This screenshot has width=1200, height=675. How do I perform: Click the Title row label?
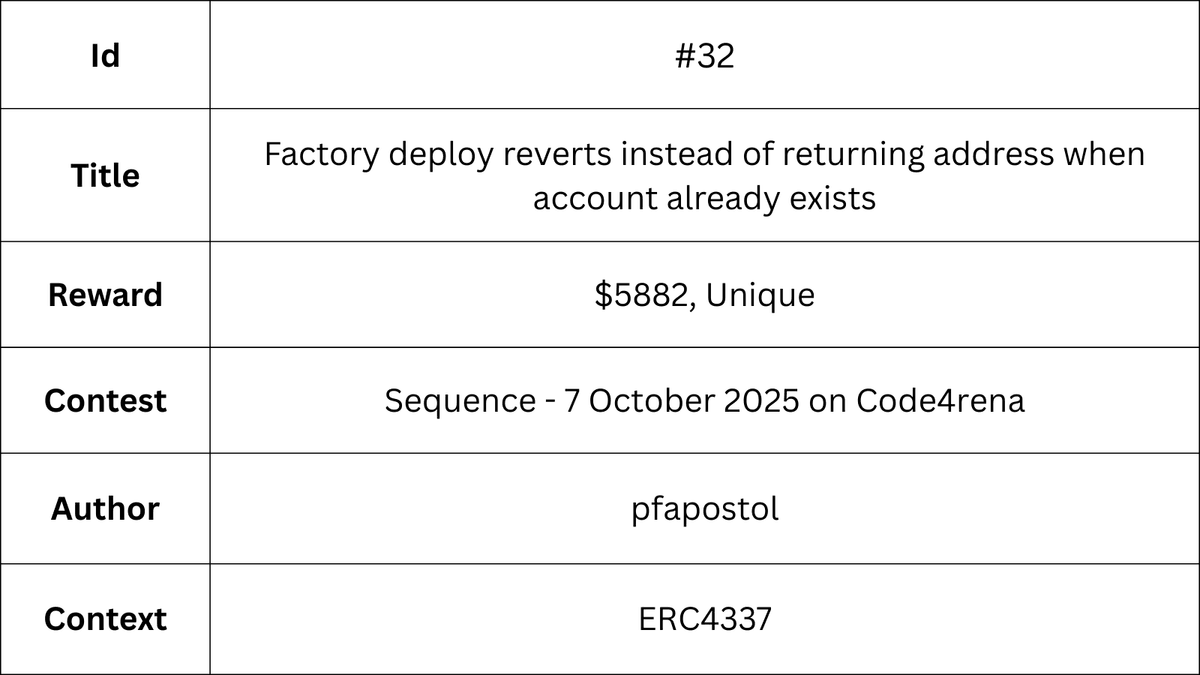[x=105, y=176]
